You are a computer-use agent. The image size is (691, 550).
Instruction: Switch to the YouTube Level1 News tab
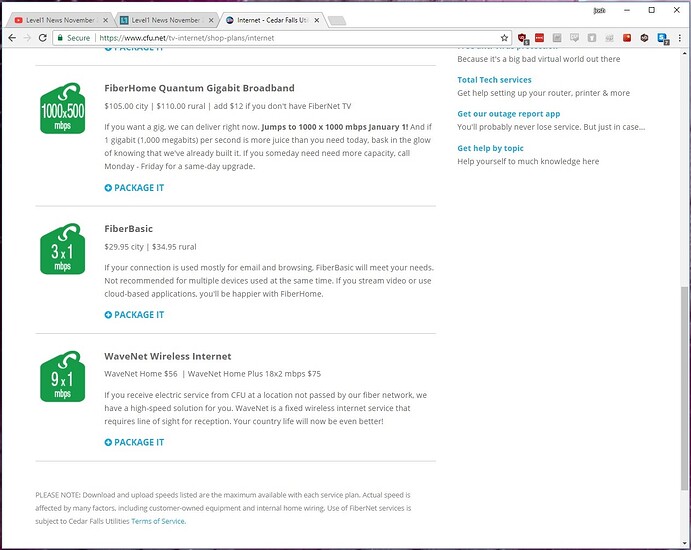click(x=59, y=20)
